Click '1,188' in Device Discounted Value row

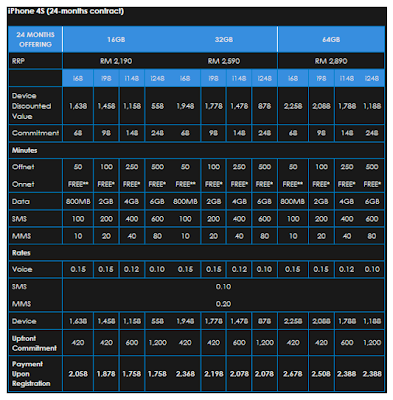[372, 106]
